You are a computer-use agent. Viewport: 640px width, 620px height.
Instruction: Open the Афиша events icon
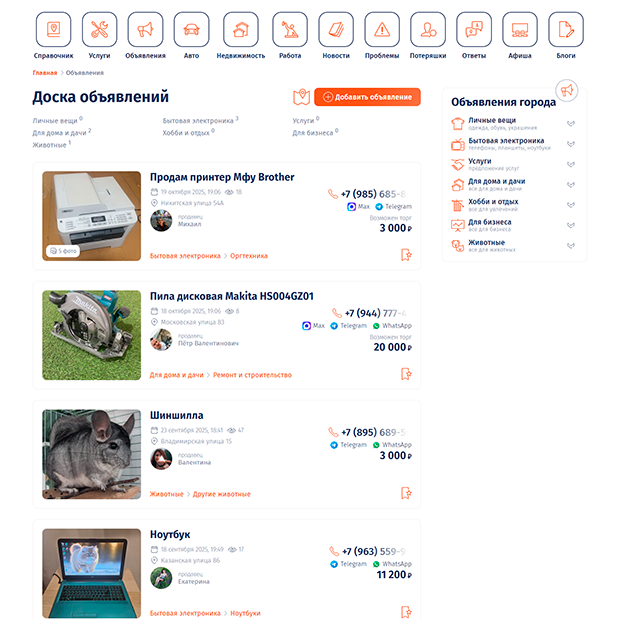(520, 29)
